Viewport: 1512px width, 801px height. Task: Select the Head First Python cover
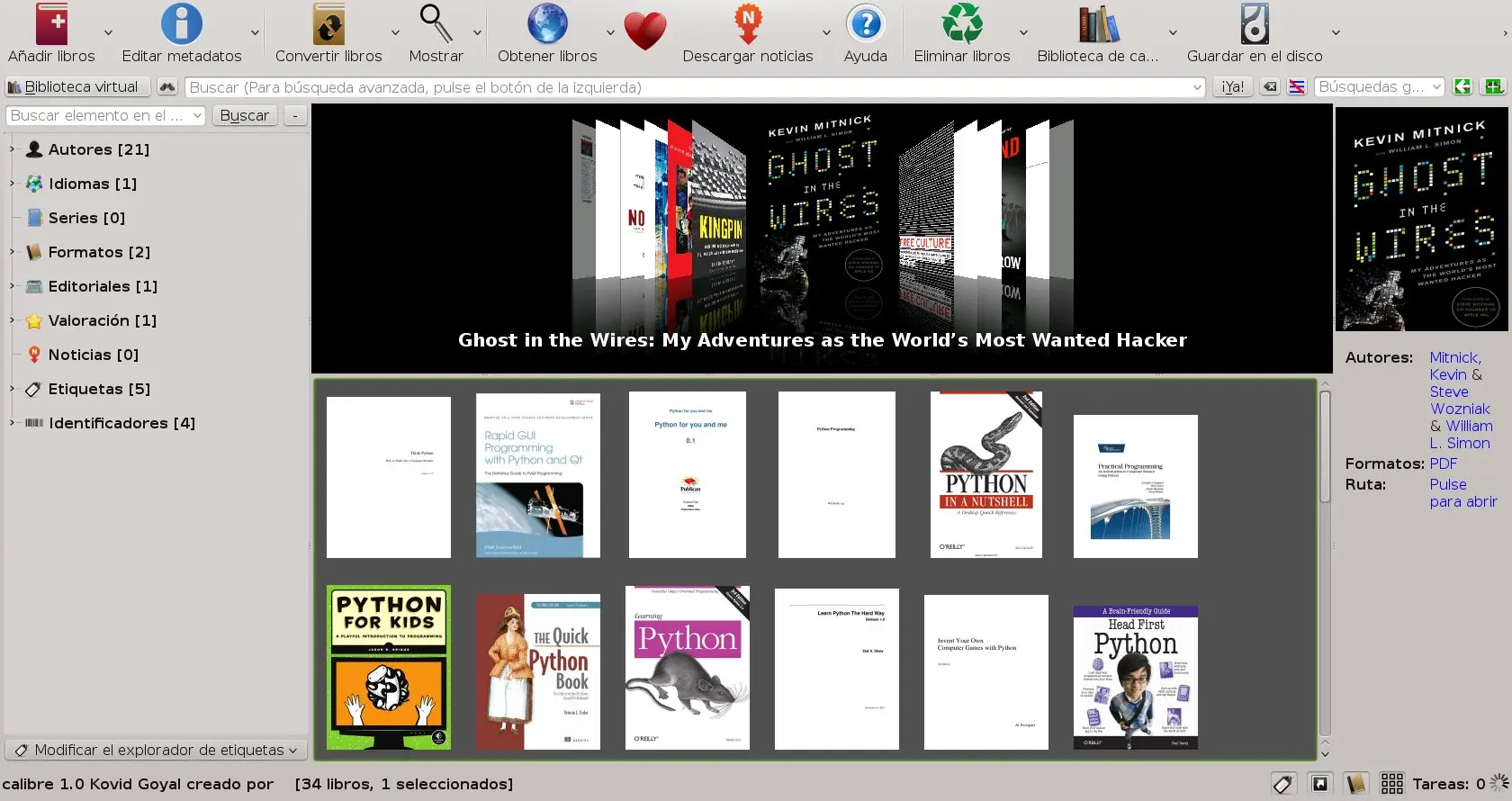pyautogui.click(x=1135, y=677)
